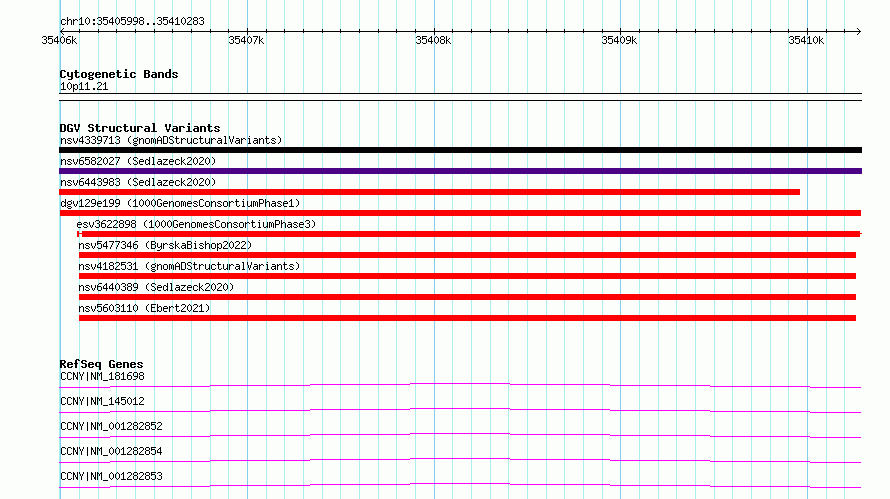Screen dimensions: 890x499
Task: Open the Cytogenetic Bands track title
Action: click(119, 74)
